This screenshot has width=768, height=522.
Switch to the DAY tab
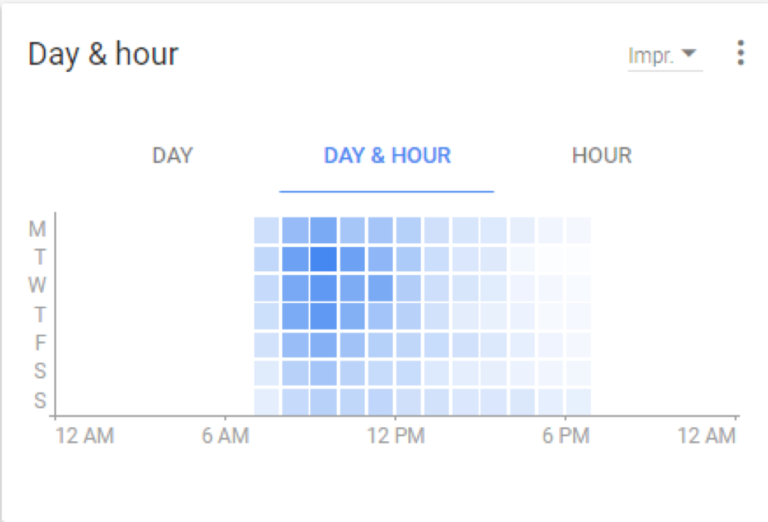point(172,156)
